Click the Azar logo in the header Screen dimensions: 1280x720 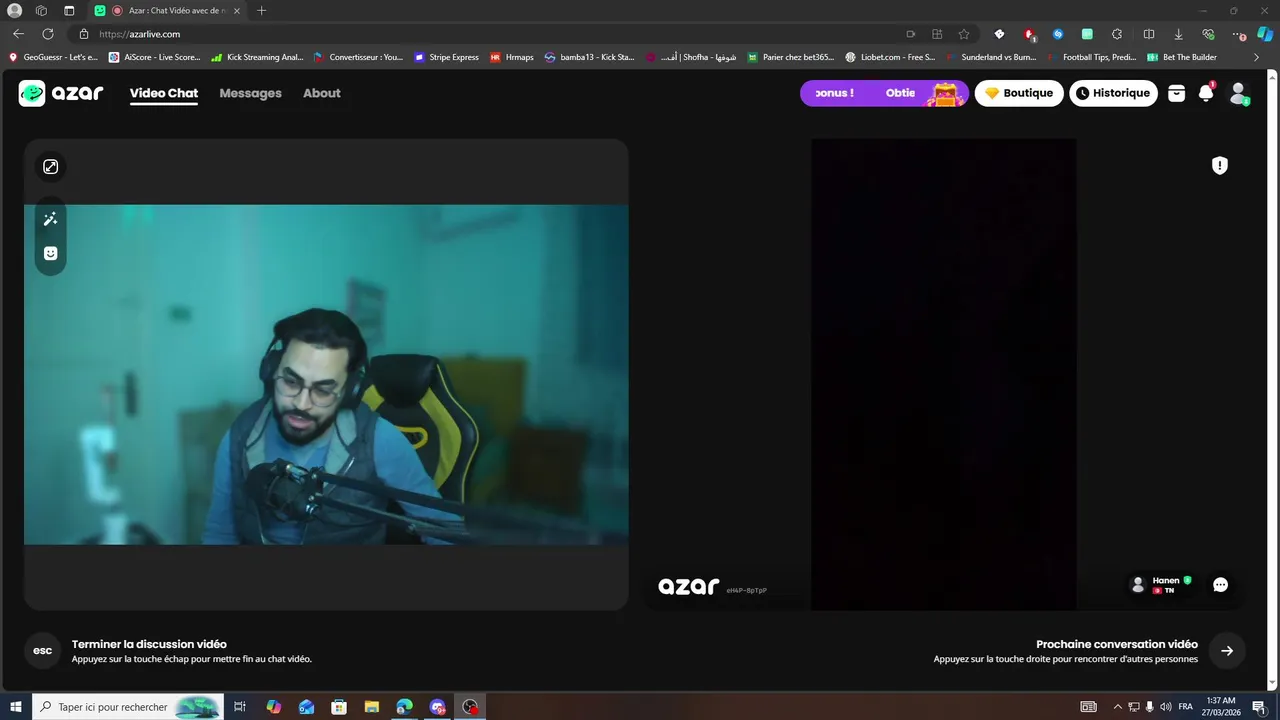click(x=61, y=93)
